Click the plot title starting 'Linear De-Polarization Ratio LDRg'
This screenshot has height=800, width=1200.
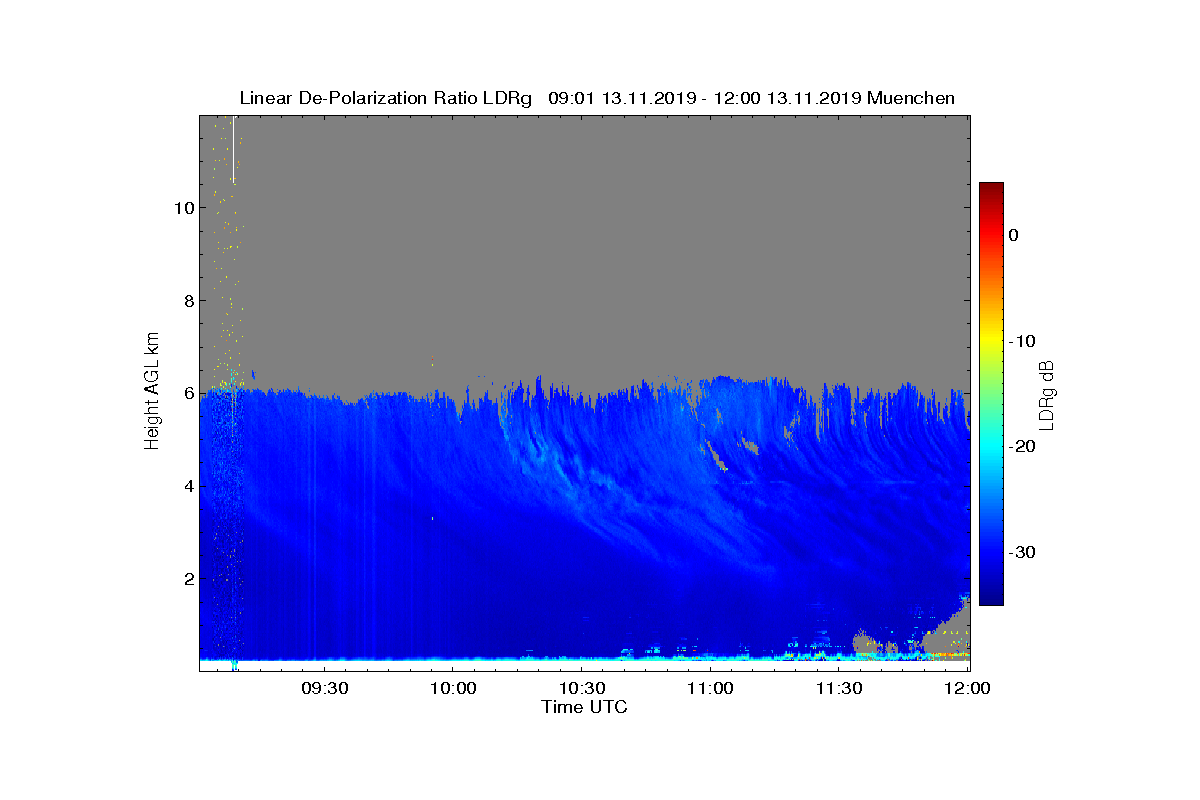click(597, 98)
